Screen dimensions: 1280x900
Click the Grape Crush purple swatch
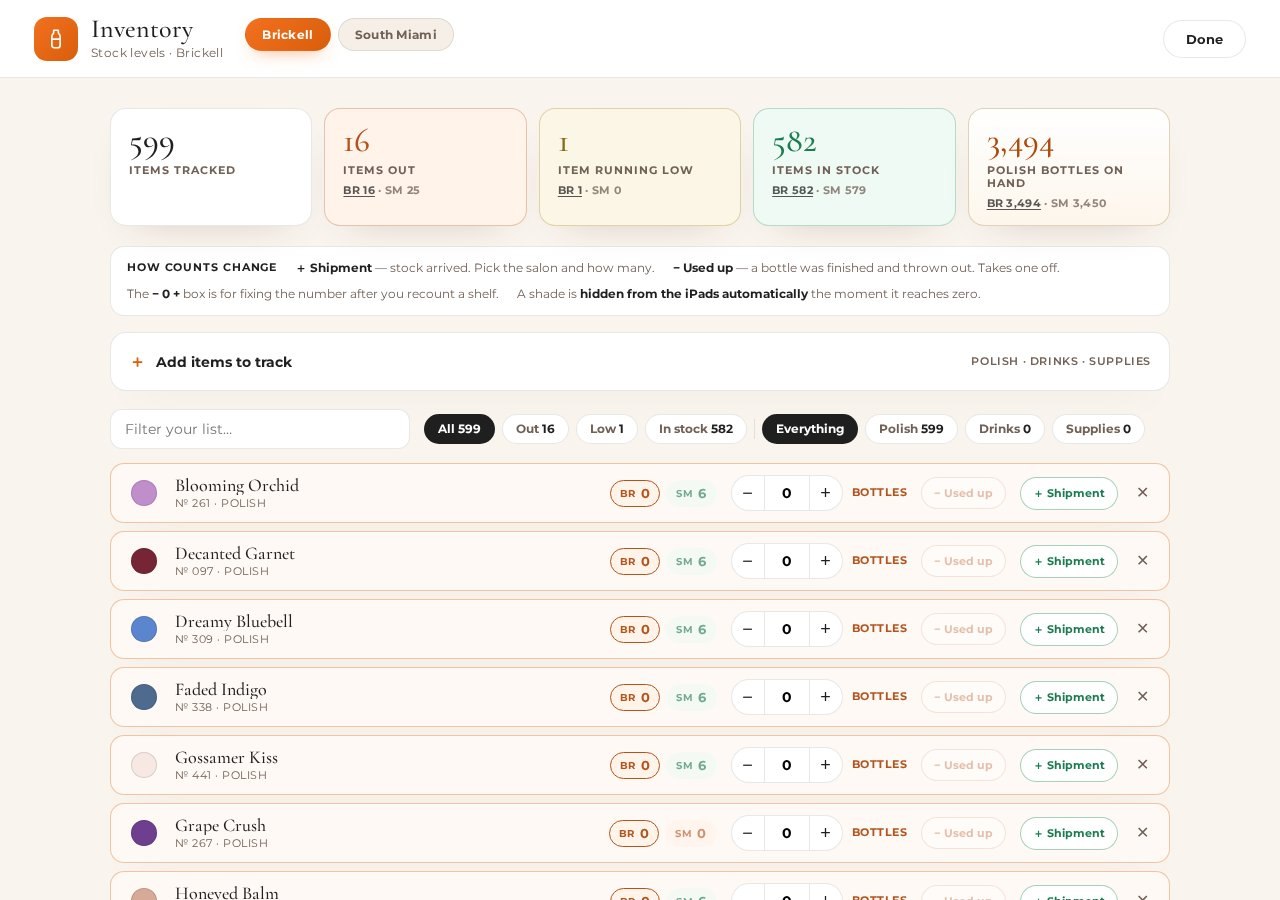coord(144,833)
